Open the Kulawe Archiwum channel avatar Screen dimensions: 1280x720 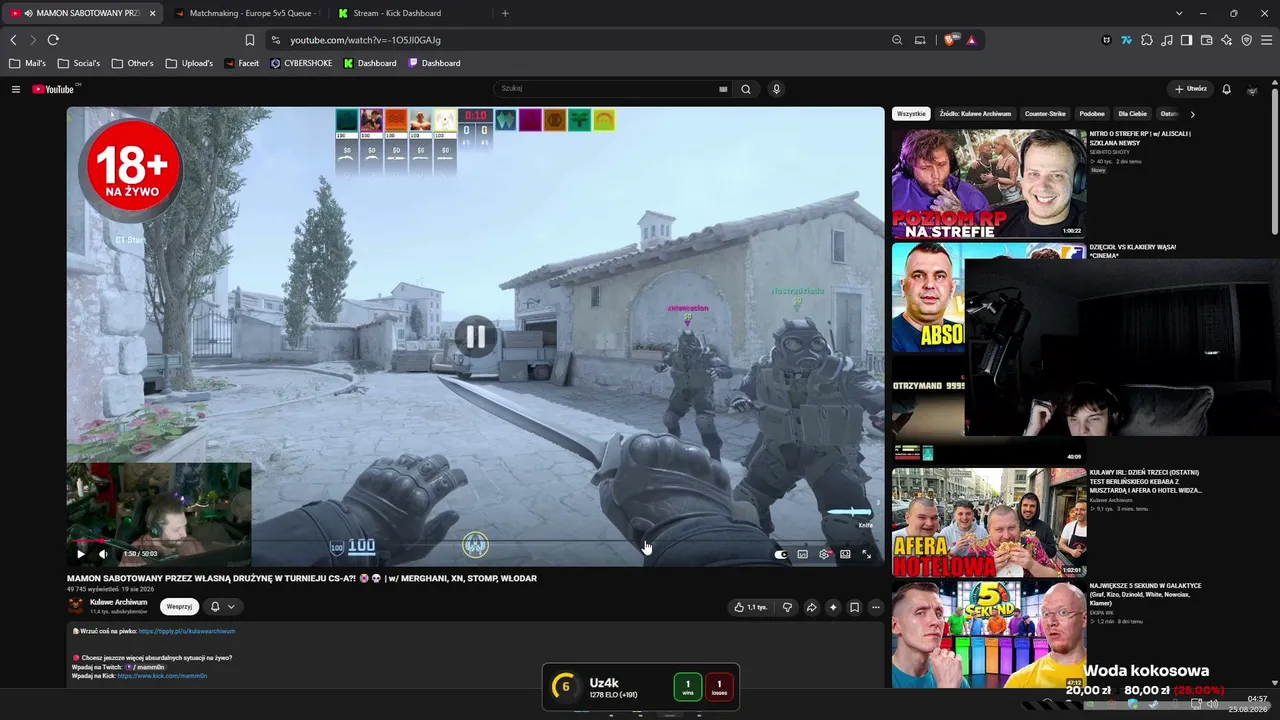click(x=76, y=606)
